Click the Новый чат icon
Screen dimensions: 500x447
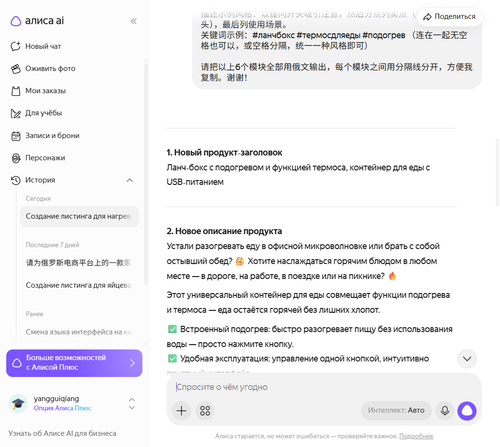click(x=16, y=46)
